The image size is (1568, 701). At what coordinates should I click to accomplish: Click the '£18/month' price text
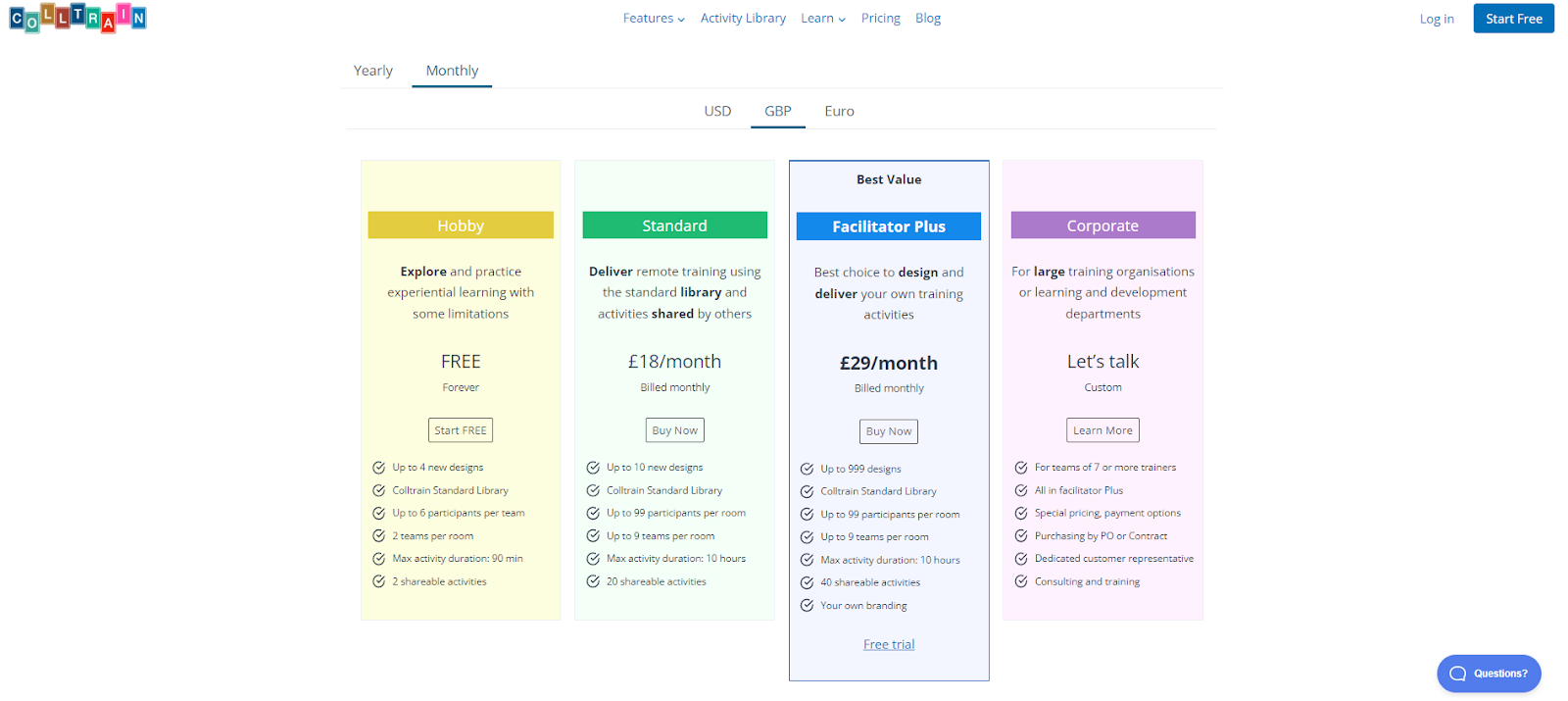coord(674,362)
